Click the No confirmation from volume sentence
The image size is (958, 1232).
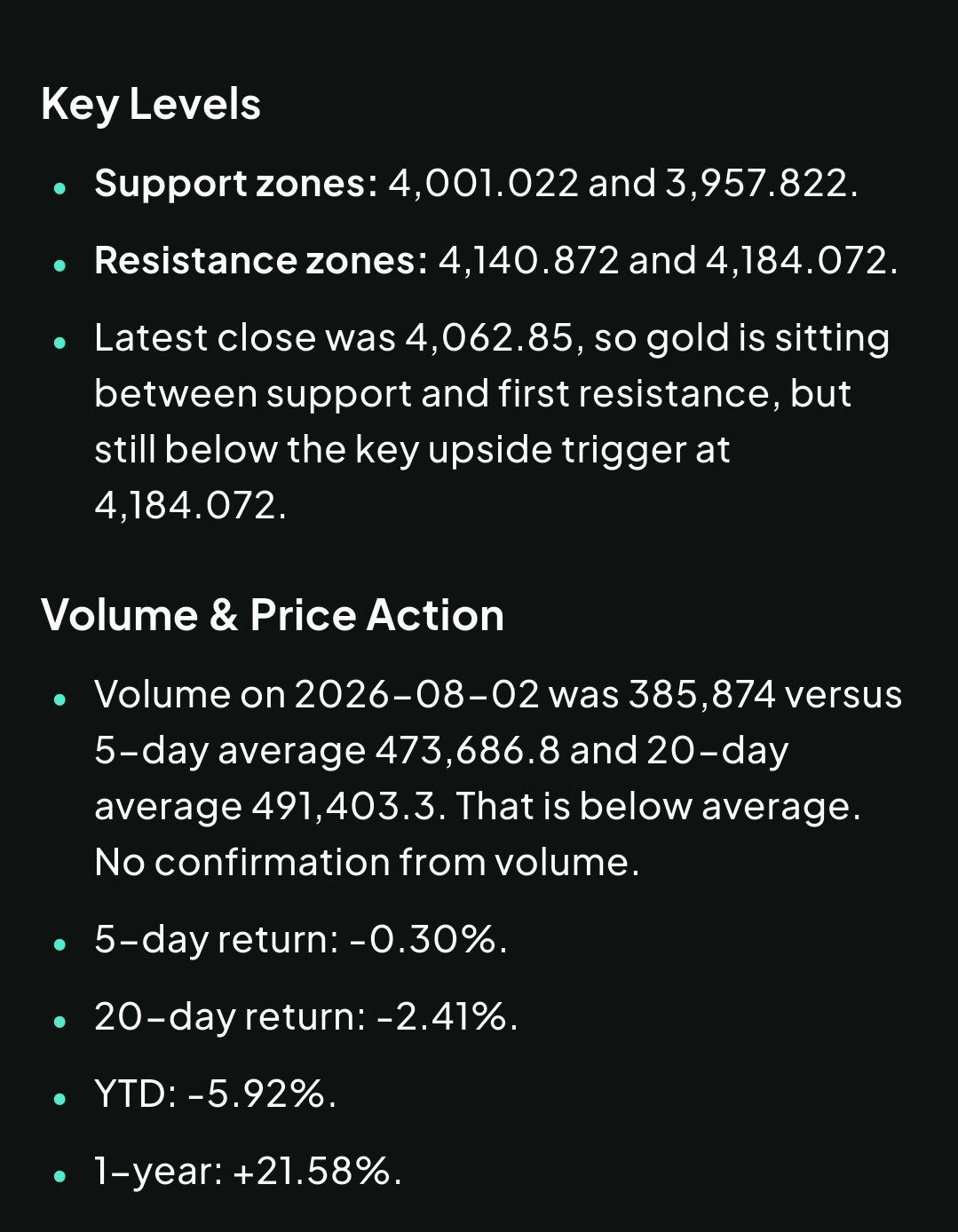[x=367, y=863]
